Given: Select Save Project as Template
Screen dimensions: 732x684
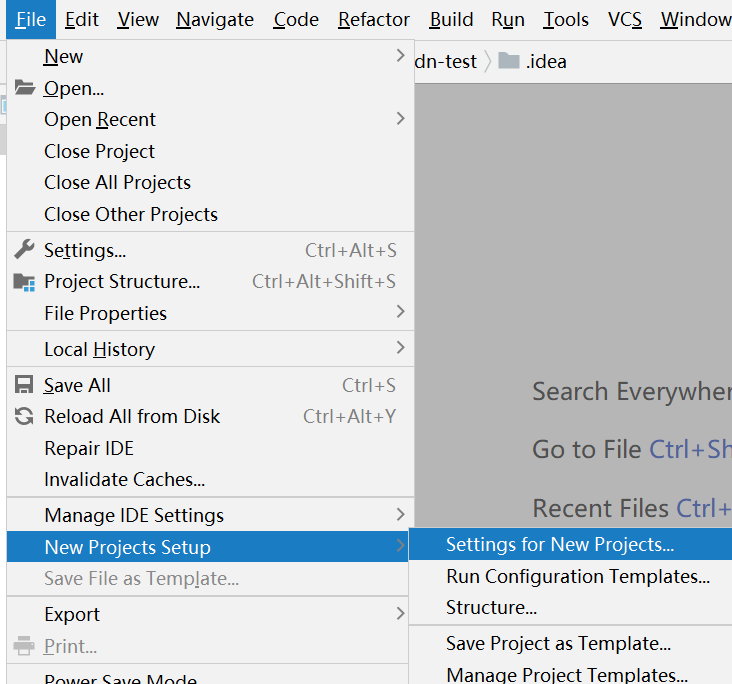Looking at the screenshot, I should pyautogui.click(x=558, y=643).
